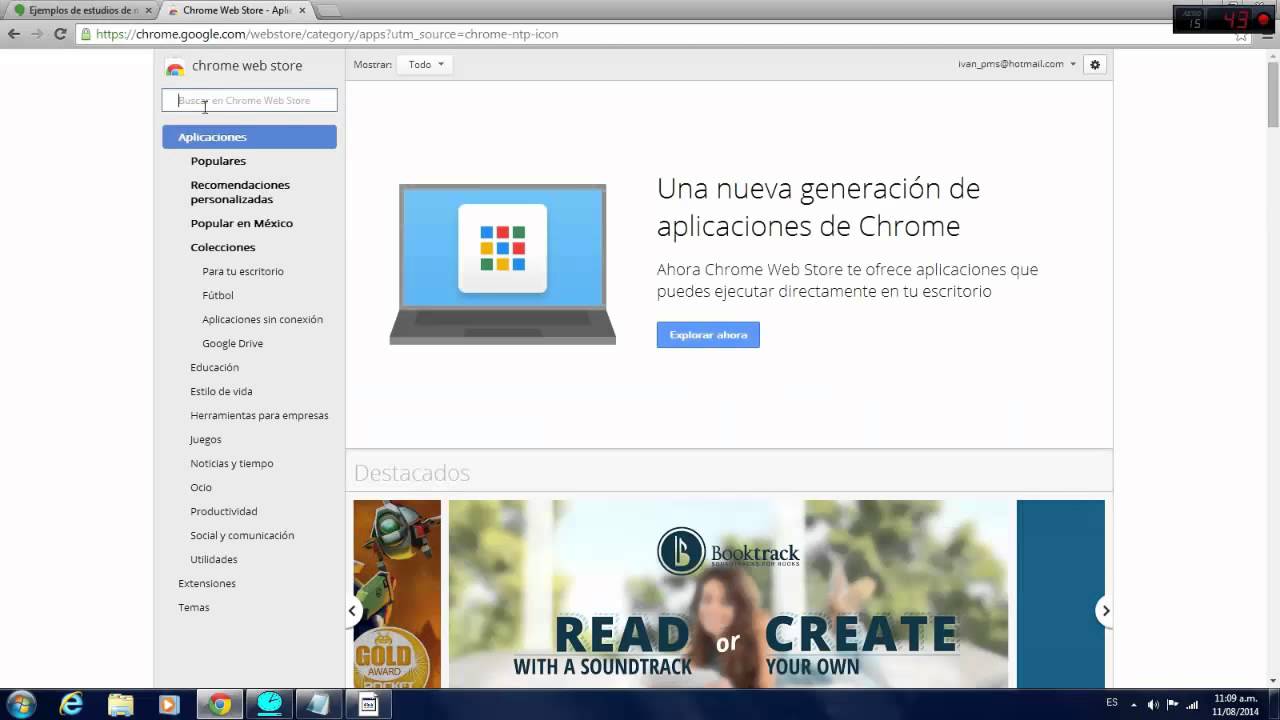The height and width of the screenshot is (720, 1280).
Task: Click the Explorar ahora button
Action: (x=708, y=335)
